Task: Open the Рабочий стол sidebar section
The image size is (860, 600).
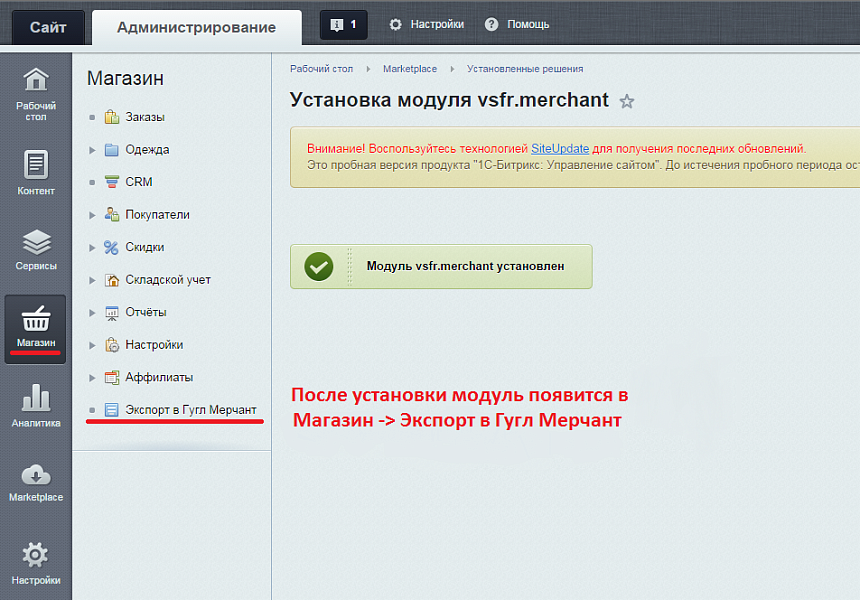Action: [x=35, y=90]
